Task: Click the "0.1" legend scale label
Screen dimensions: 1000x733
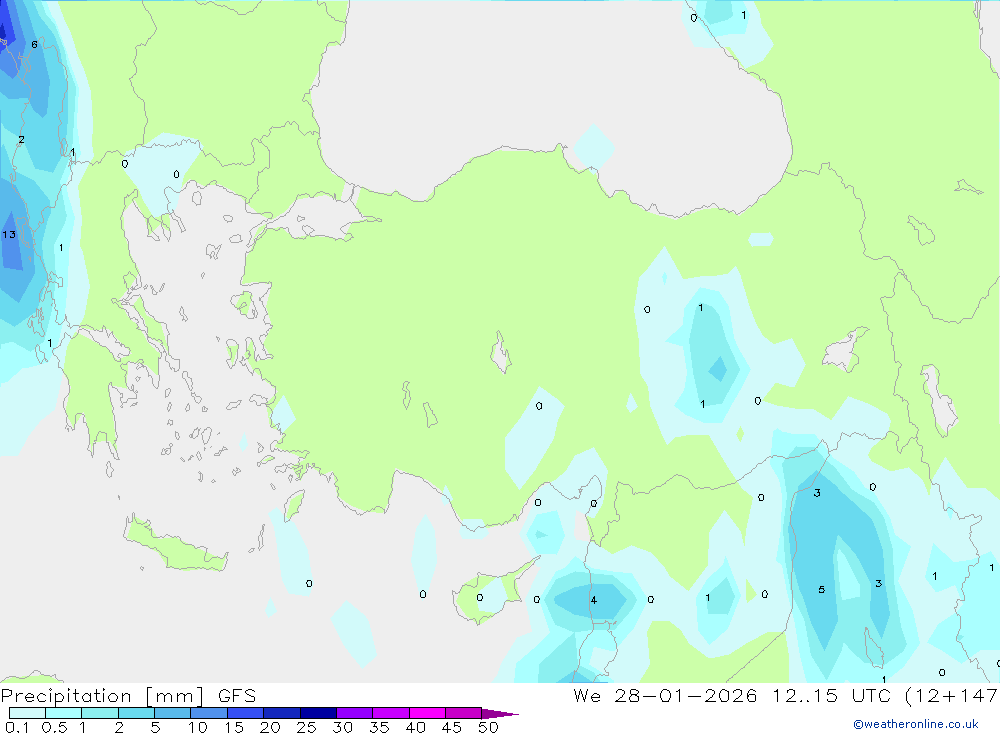Action: coord(17,727)
